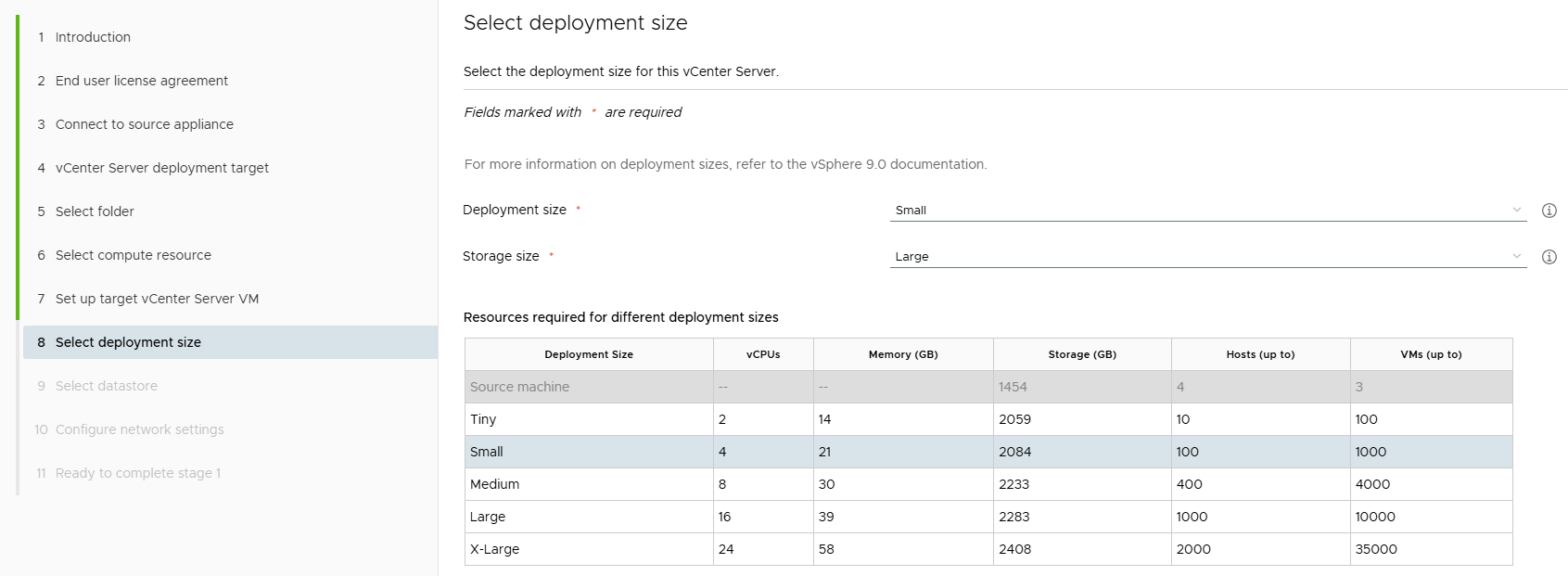1568x576 pixels.
Task: Click info icon beside Deployment size
Action: (1549, 211)
